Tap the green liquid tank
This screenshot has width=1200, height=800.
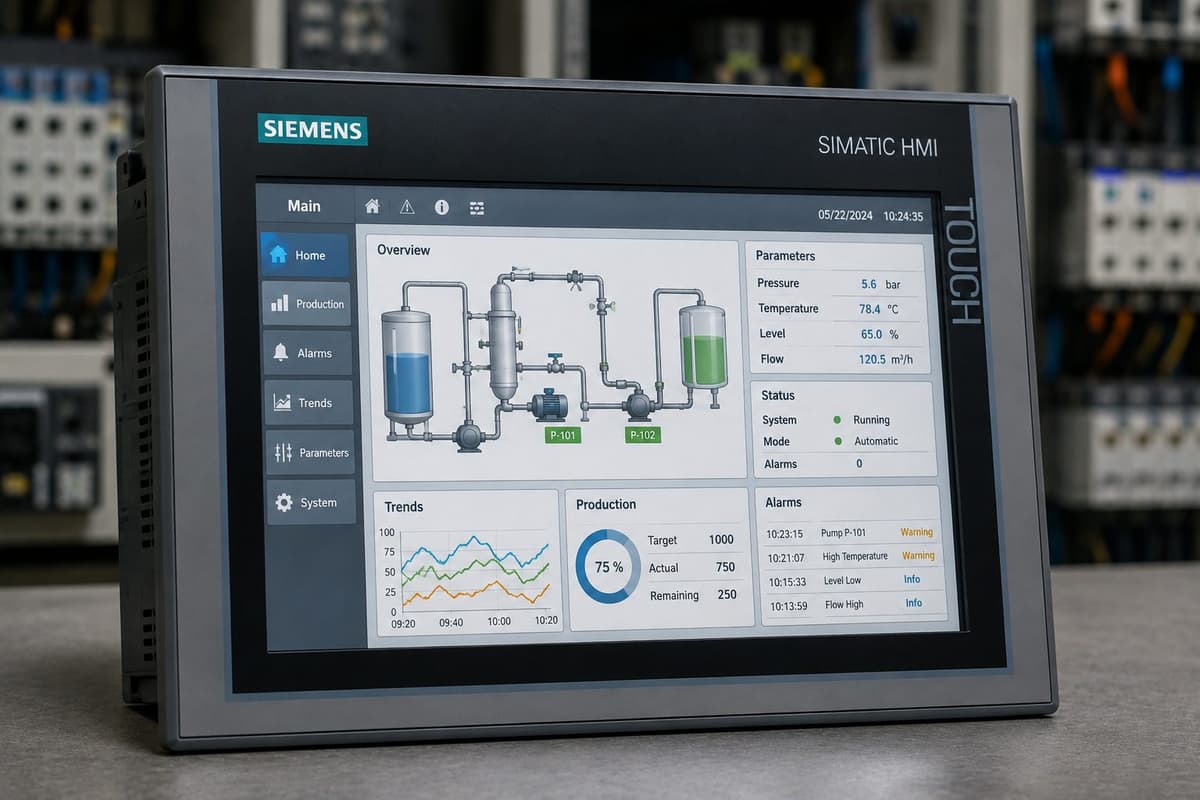tap(704, 348)
